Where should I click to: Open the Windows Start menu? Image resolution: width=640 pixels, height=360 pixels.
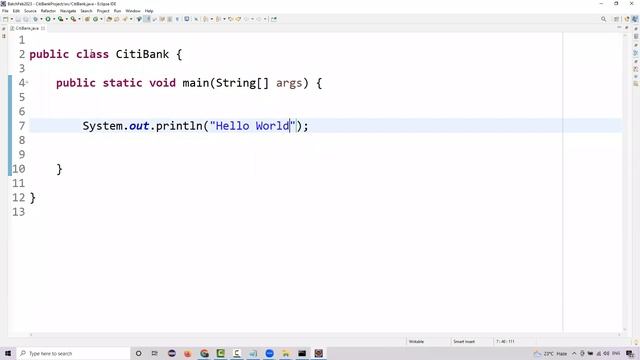tap(8, 353)
